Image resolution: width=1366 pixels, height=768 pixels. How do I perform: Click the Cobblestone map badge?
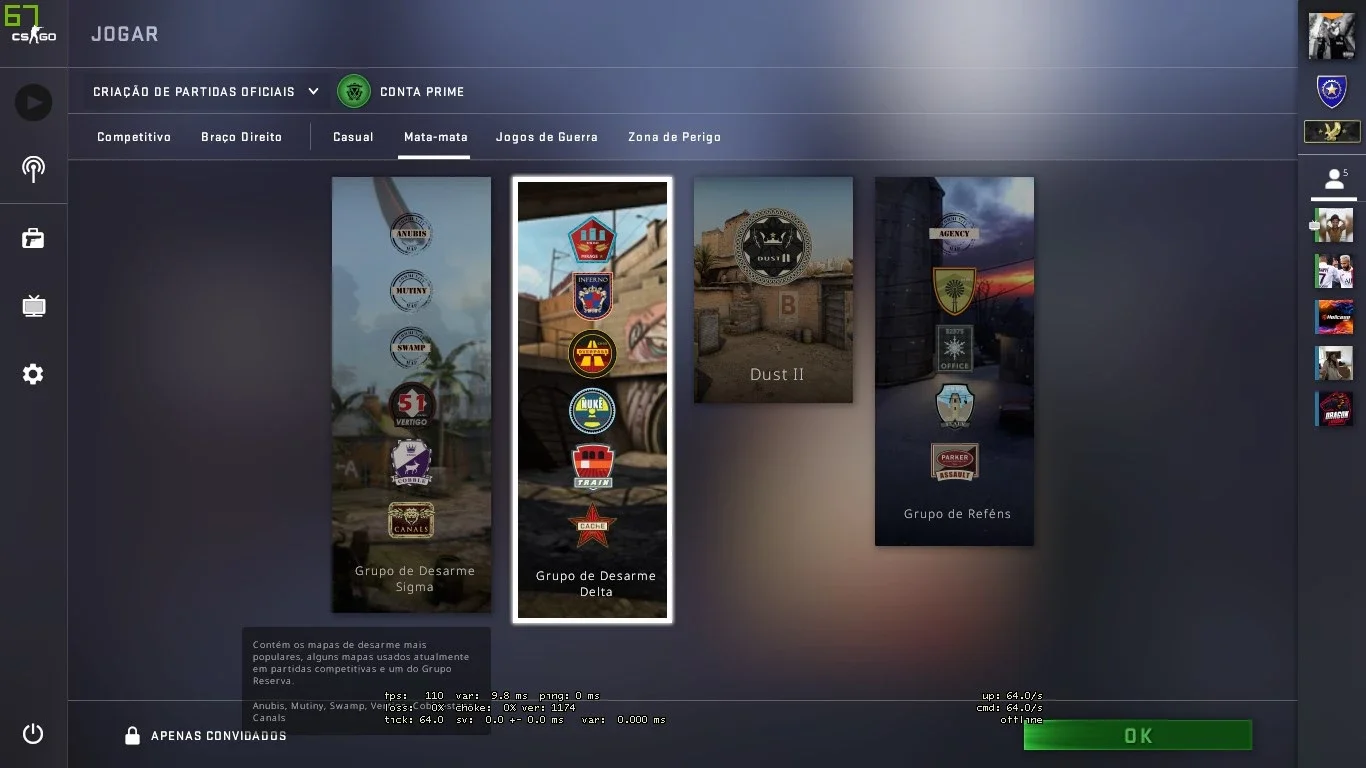(411, 463)
